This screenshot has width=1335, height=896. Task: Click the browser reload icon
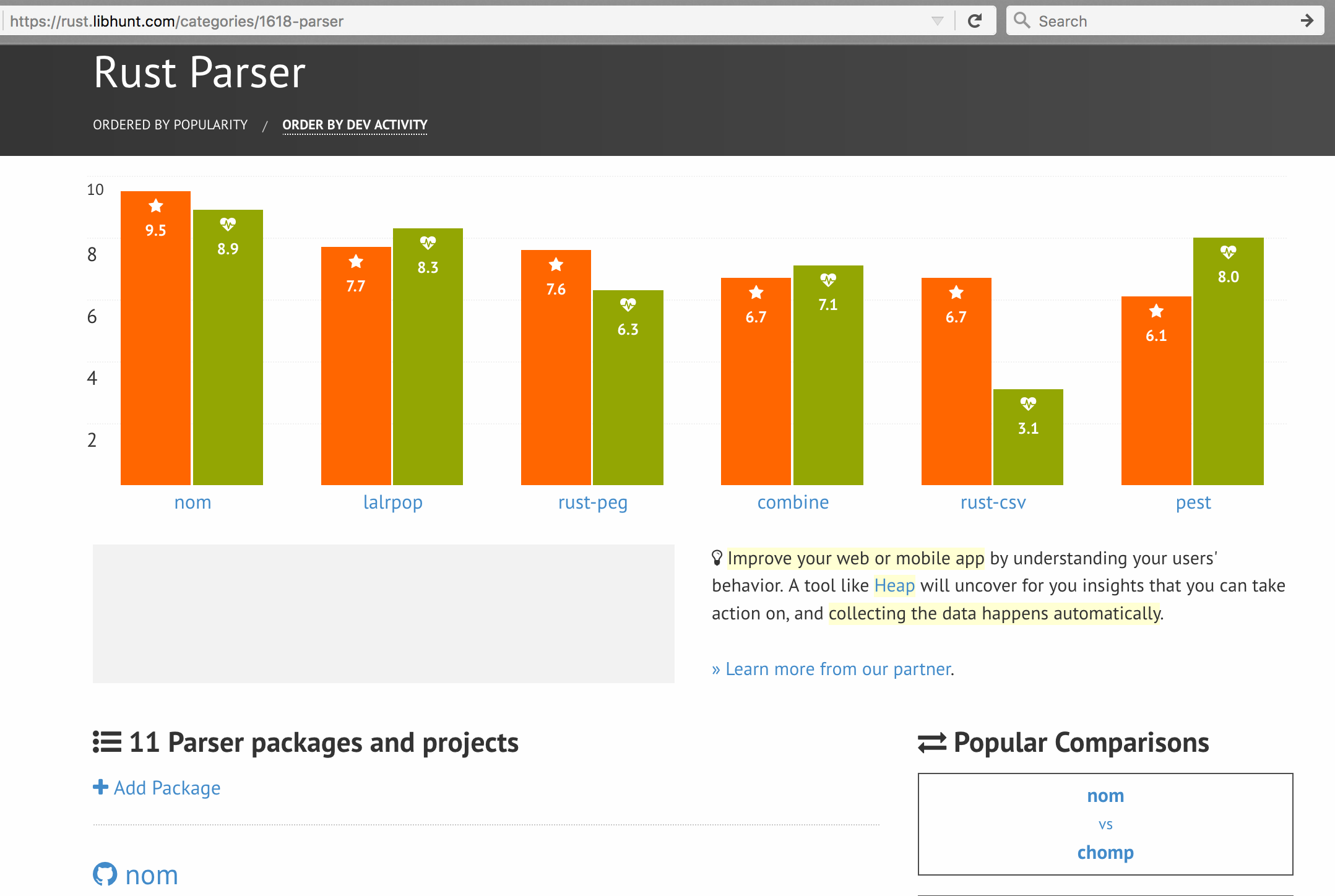pyautogui.click(x=975, y=21)
